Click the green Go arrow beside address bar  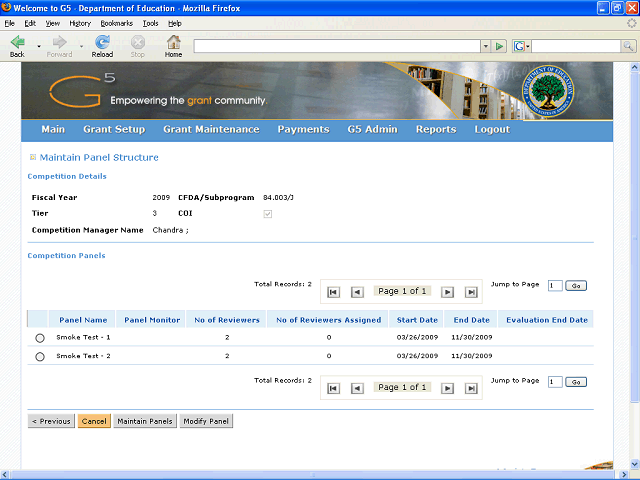[499, 47]
